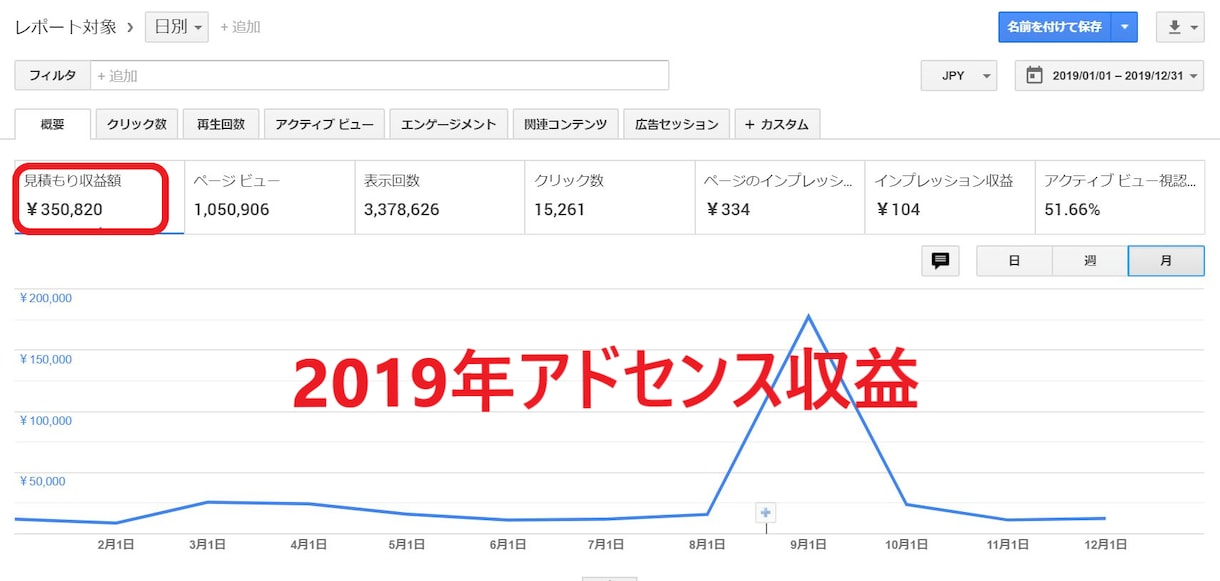Click the 4月1日 axis label
The width and height of the screenshot is (1220, 581).
(x=309, y=545)
